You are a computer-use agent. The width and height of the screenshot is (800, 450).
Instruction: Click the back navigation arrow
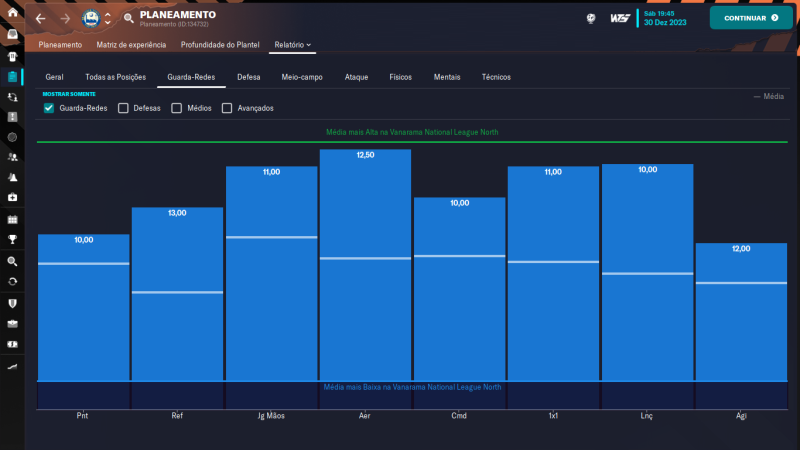[40, 18]
